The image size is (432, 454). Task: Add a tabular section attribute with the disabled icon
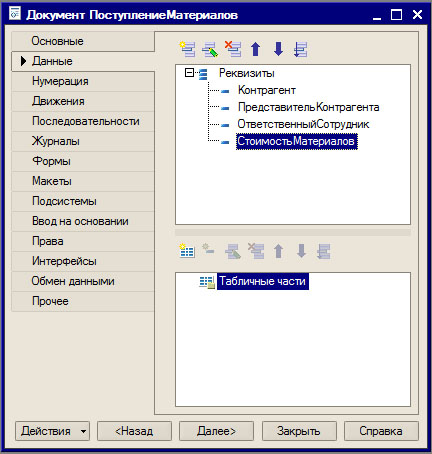click(x=209, y=250)
